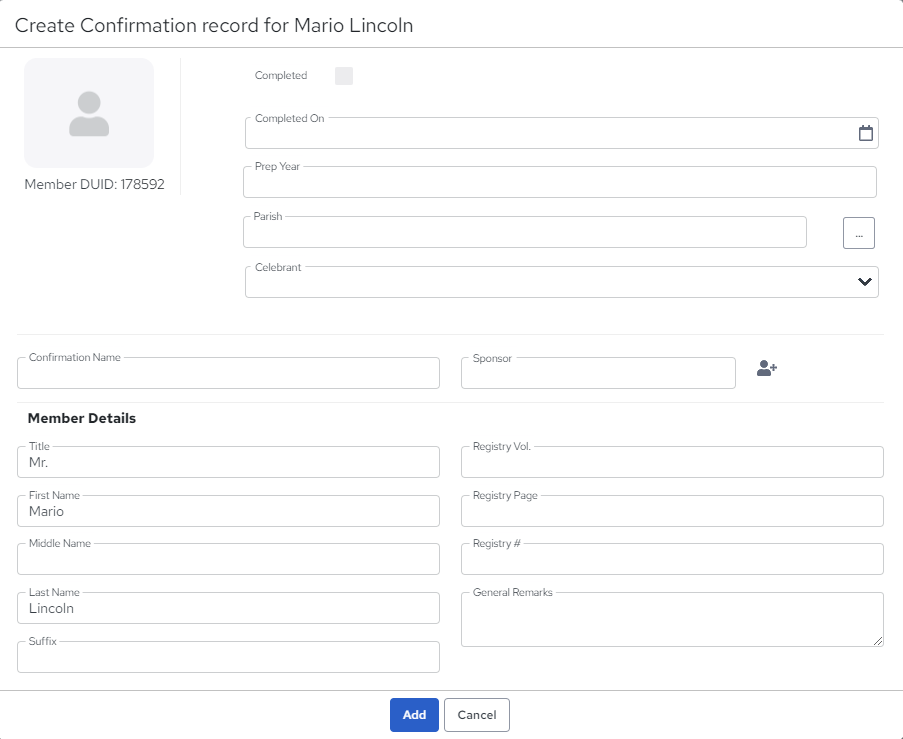
Task: Click the member profile photo placeholder
Action: tap(89, 113)
